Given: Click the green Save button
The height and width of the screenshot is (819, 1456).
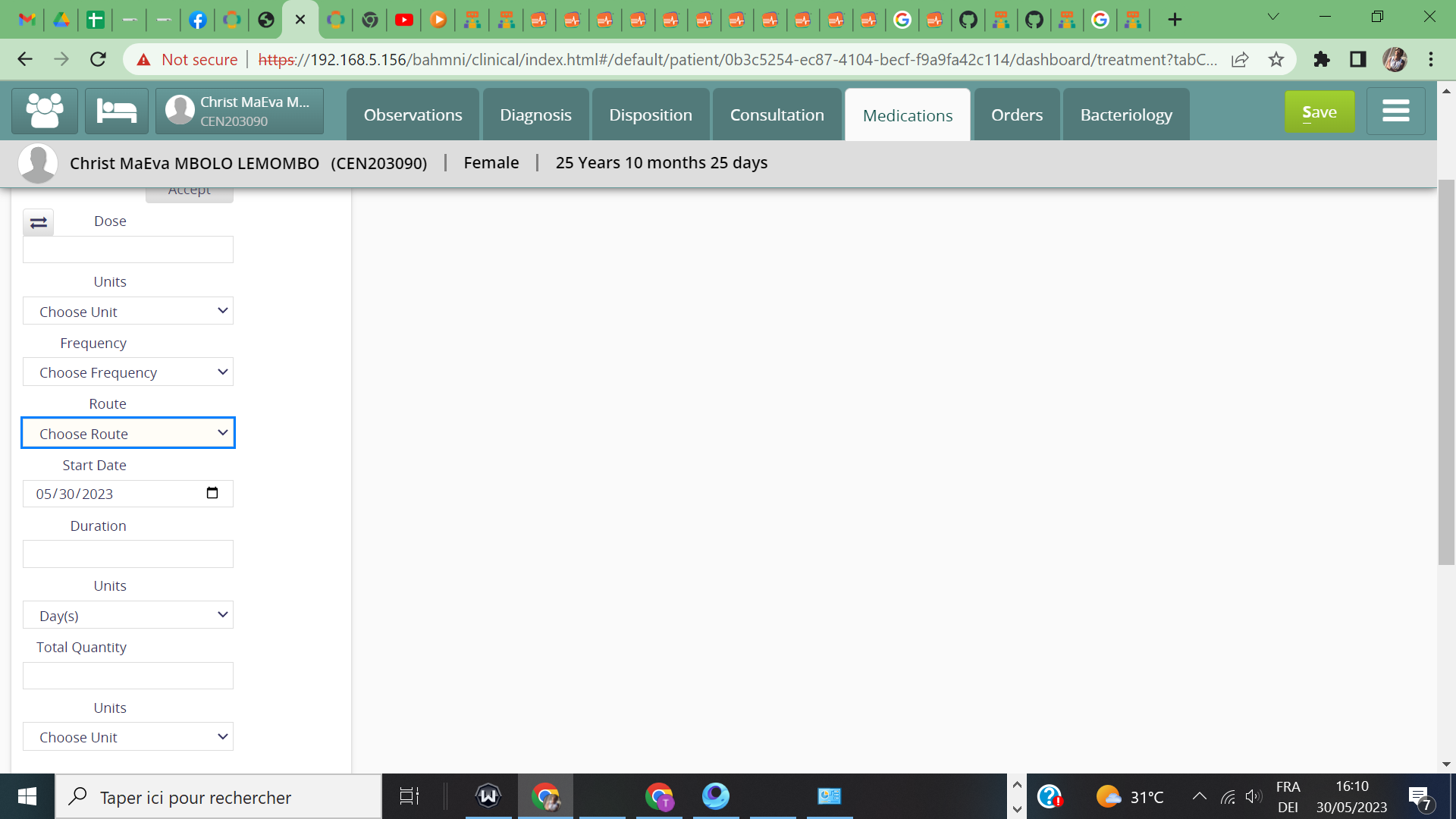Looking at the screenshot, I should tap(1319, 112).
